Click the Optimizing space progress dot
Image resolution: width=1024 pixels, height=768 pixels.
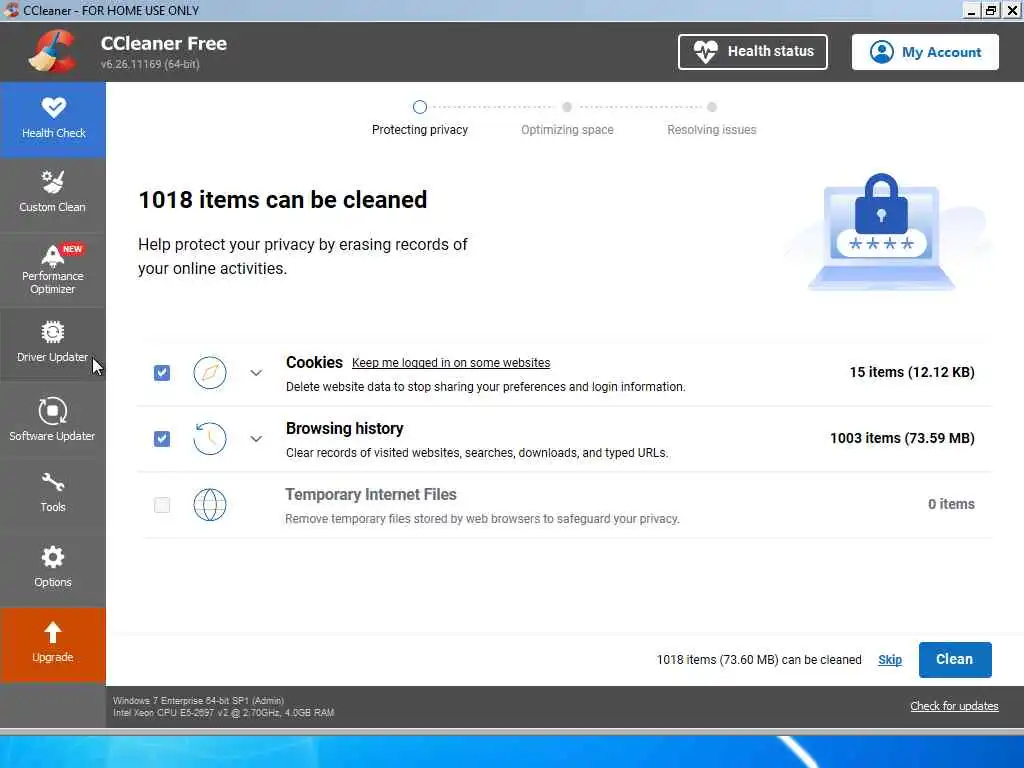567,107
